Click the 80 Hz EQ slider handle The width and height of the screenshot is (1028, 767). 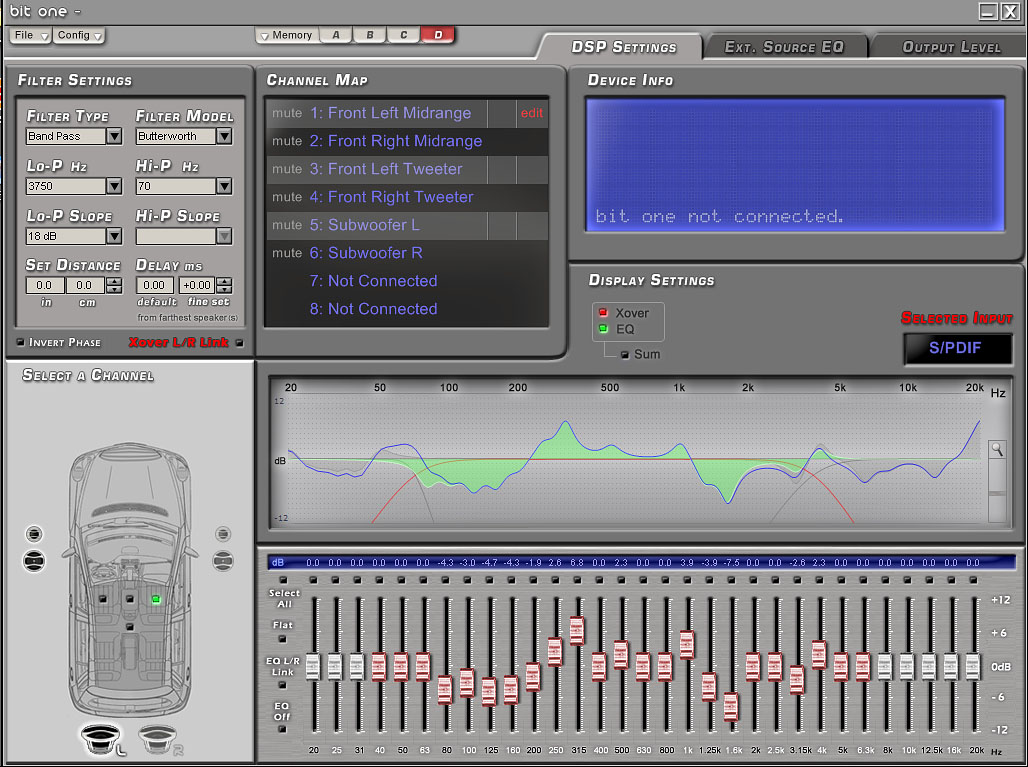[x=445, y=690]
